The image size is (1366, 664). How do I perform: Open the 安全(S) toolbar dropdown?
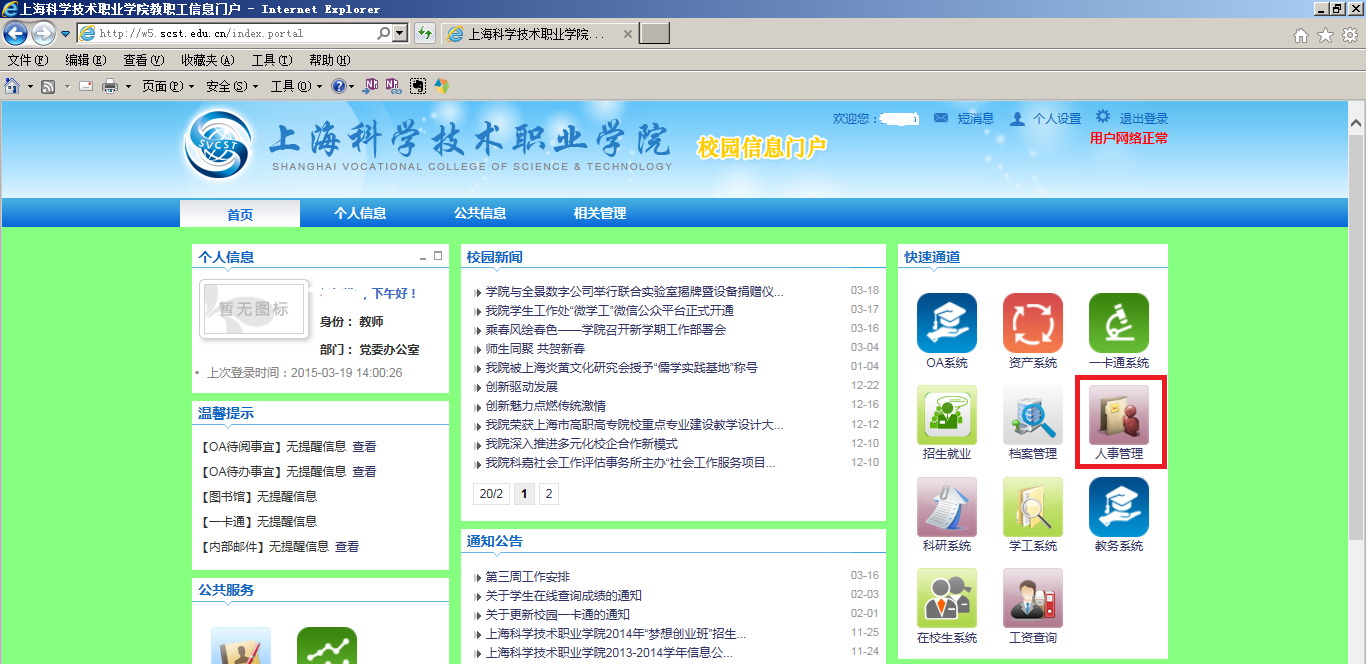232,86
